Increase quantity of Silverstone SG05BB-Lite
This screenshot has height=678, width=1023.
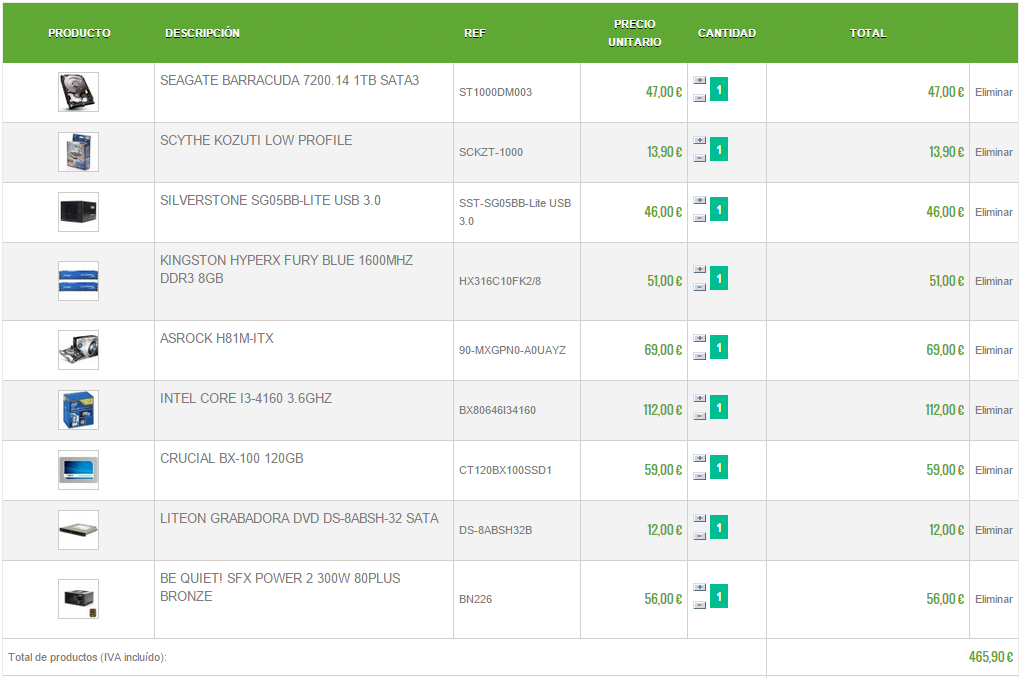[x=699, y=200]
